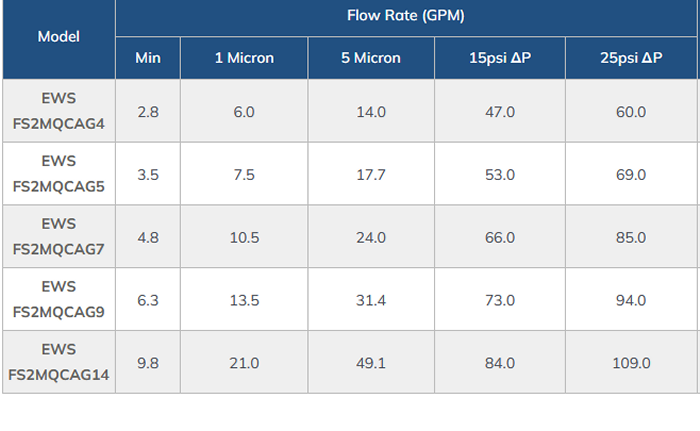Select the 1 Micron column header

click(x=244, y=58)
